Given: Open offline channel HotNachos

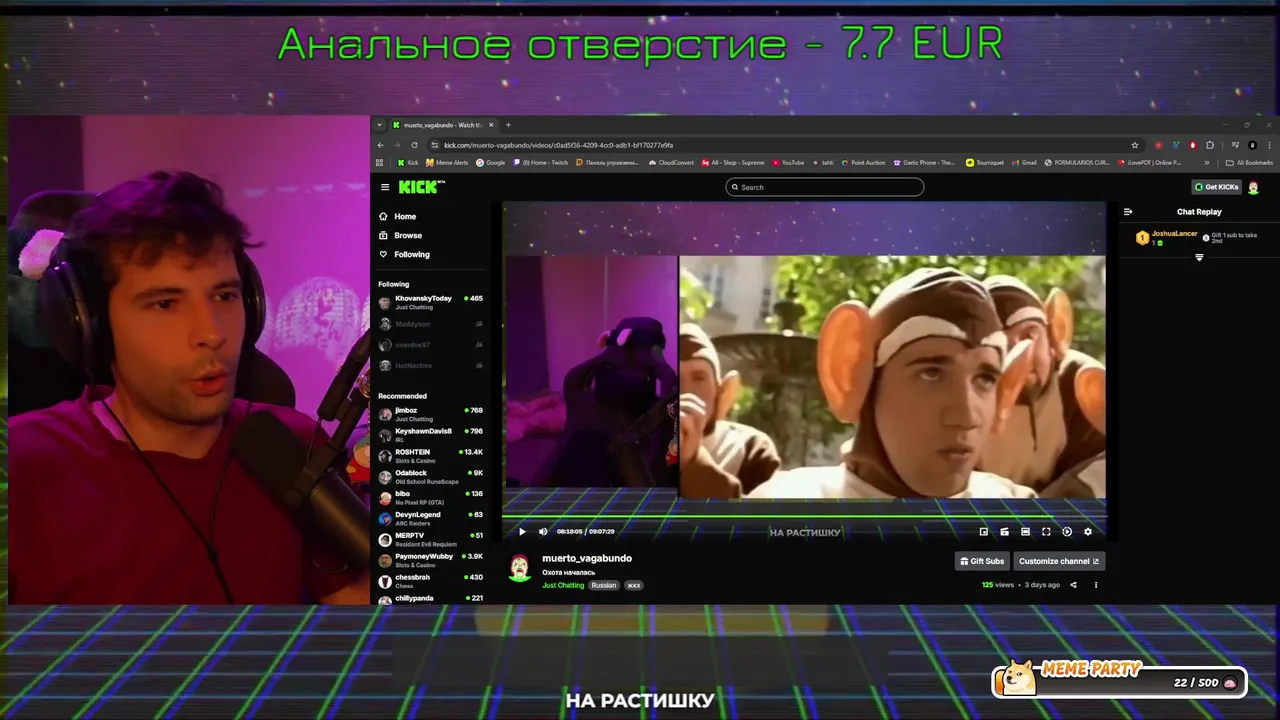Looking at the screenshot, I should [430, 366].
